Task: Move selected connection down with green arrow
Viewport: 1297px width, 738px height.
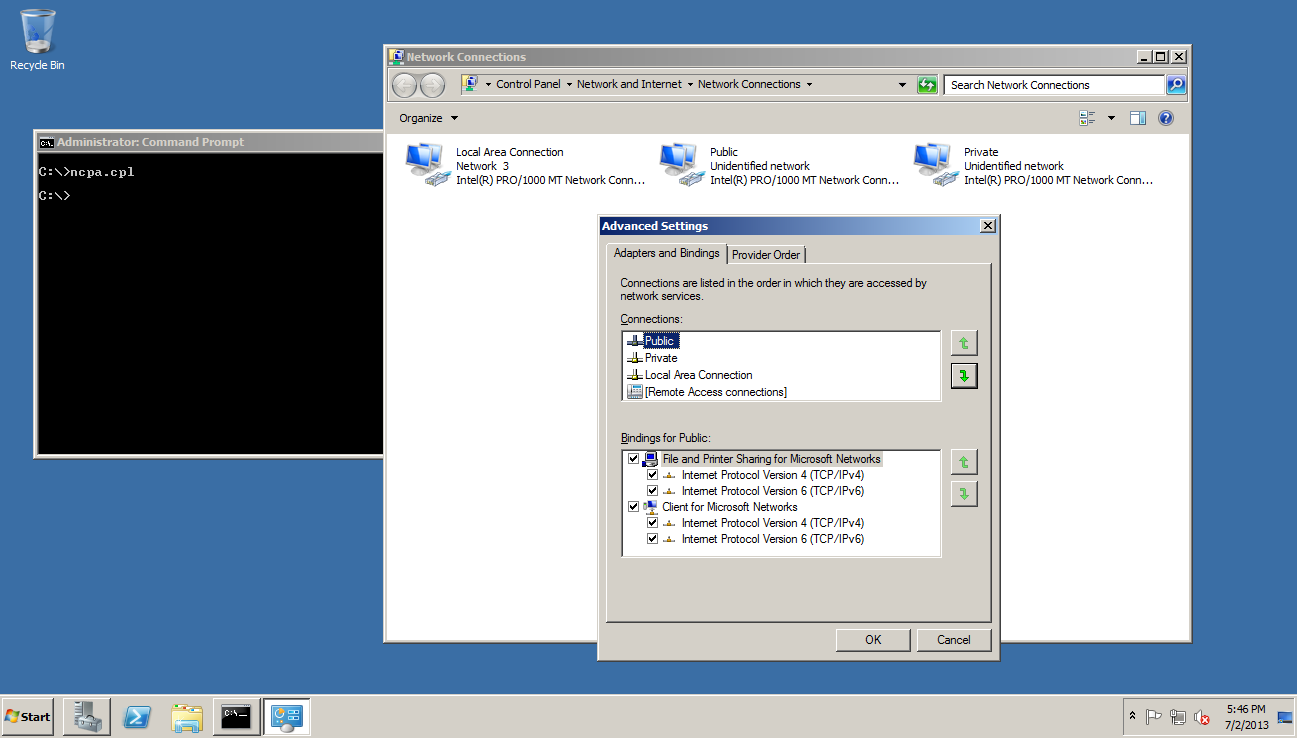Action: [x=964, y=376]
